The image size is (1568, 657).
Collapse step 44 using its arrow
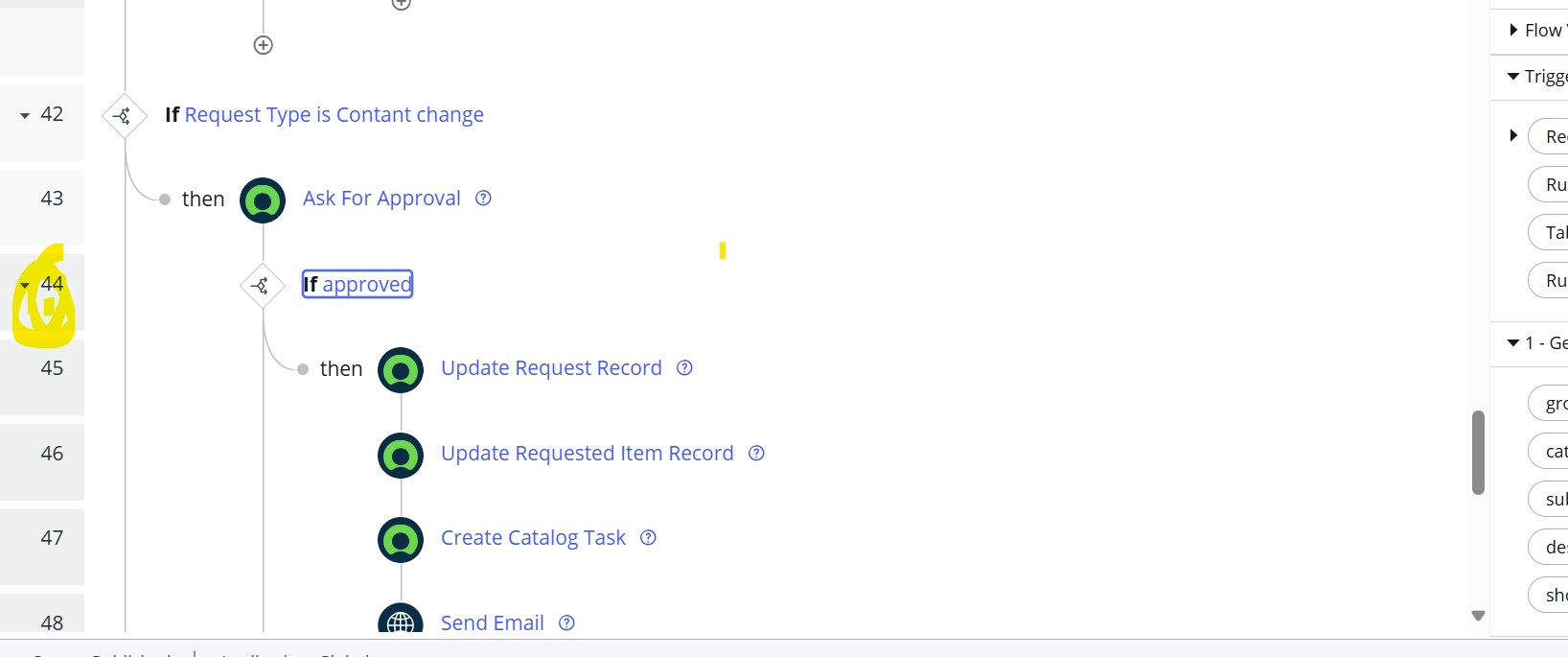(x=25, y=285)
